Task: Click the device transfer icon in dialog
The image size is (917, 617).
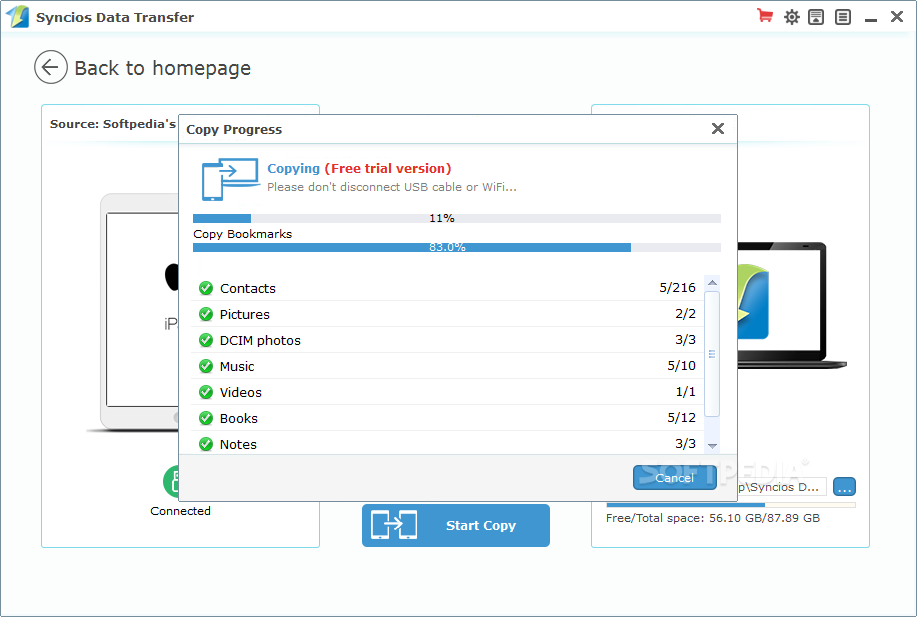Action: pyautogui.click(x=230, y=179)
